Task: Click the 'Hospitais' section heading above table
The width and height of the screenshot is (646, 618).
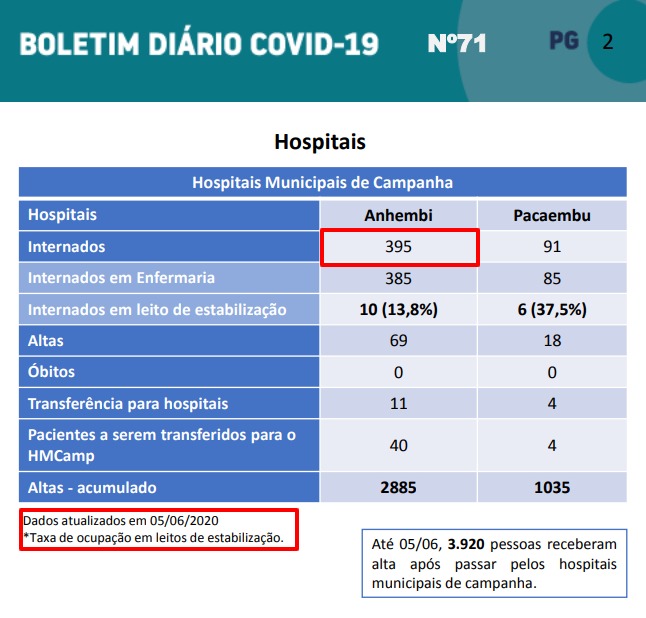Action: click(x=320, y=142)
